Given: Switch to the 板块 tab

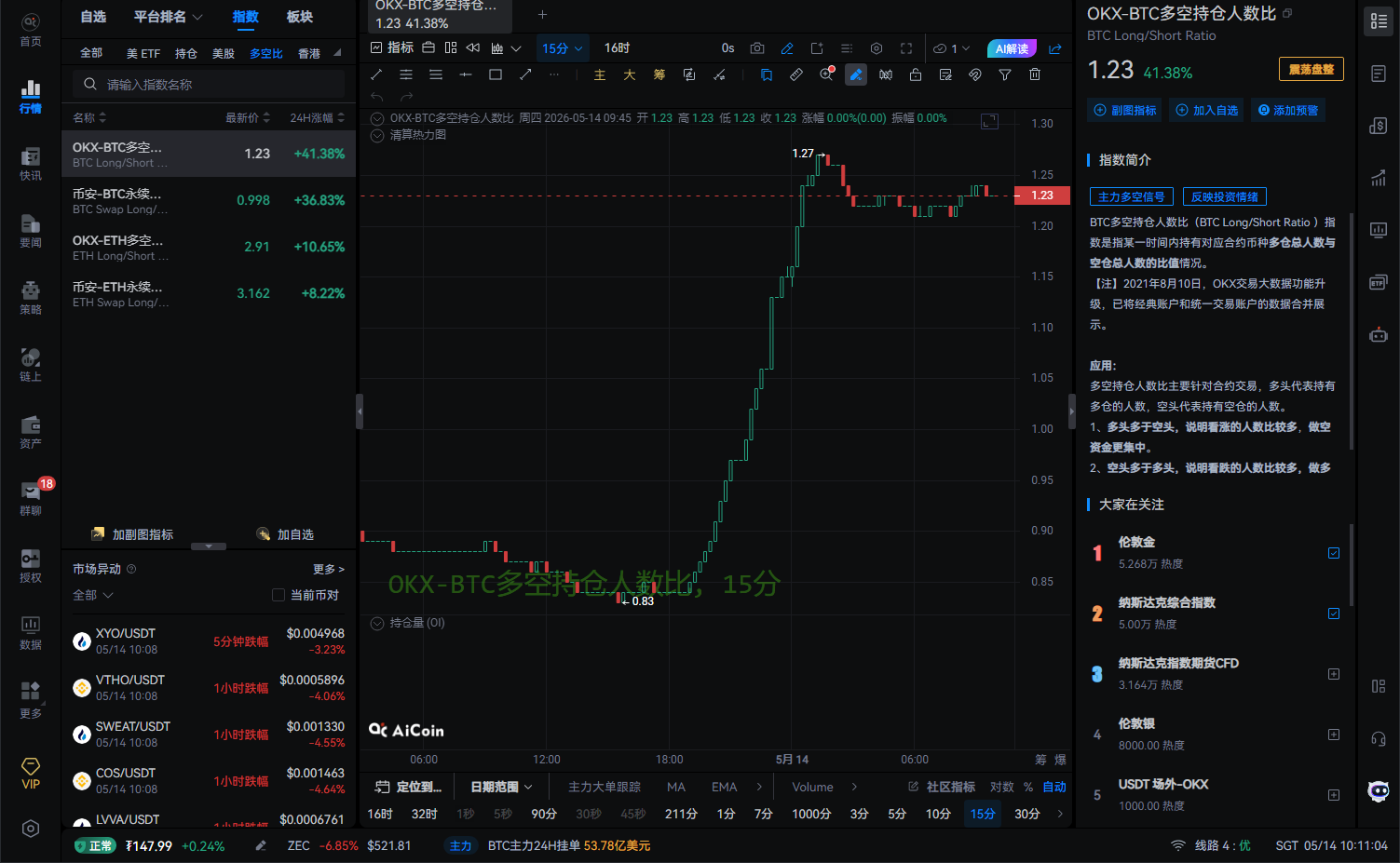Looking at the screenshot, I should tap(300, 17).
